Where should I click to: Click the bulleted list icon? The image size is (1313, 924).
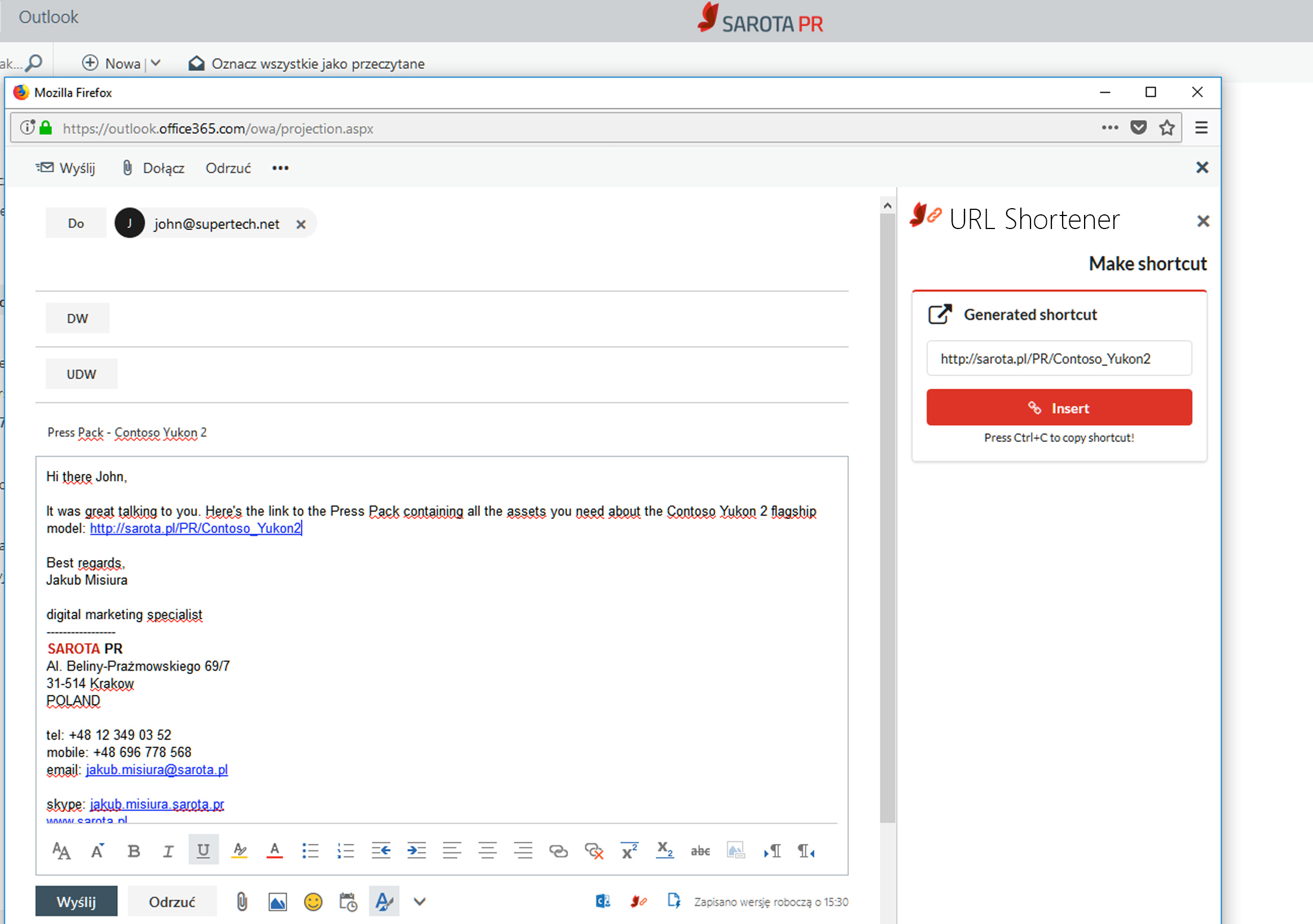[x=310, y=851]
